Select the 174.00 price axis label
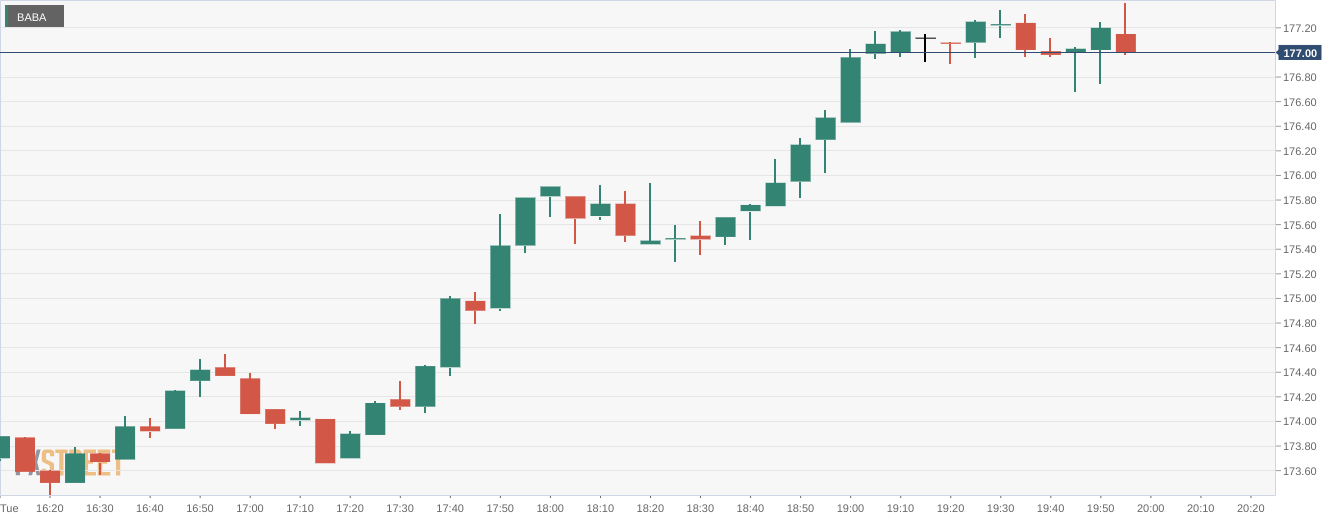The height and width of the screenshot is (521, 1340). tap(1298, 422)
